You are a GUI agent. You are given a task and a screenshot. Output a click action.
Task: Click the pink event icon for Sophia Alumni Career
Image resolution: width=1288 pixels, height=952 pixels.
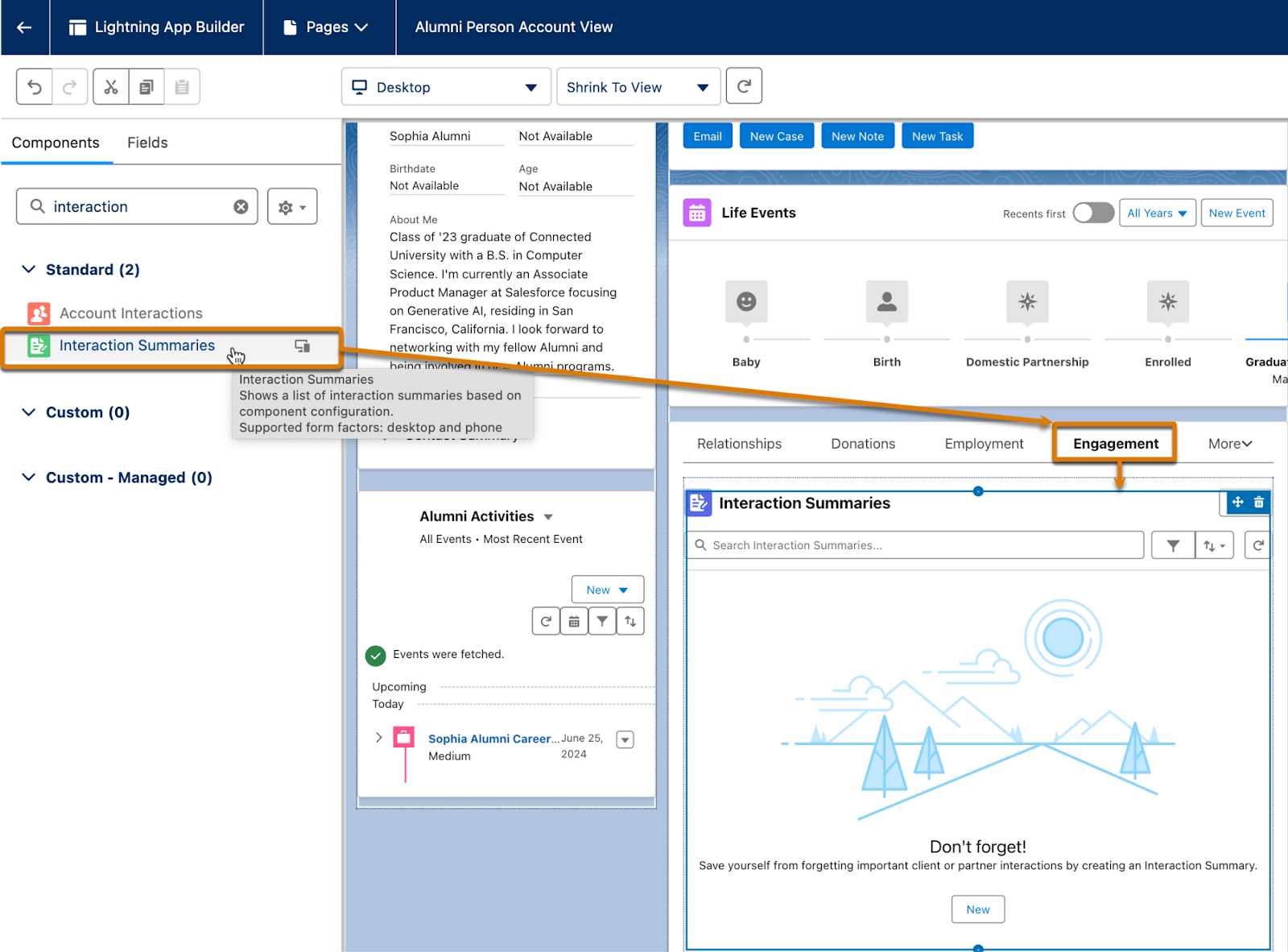tap(404, 737)
